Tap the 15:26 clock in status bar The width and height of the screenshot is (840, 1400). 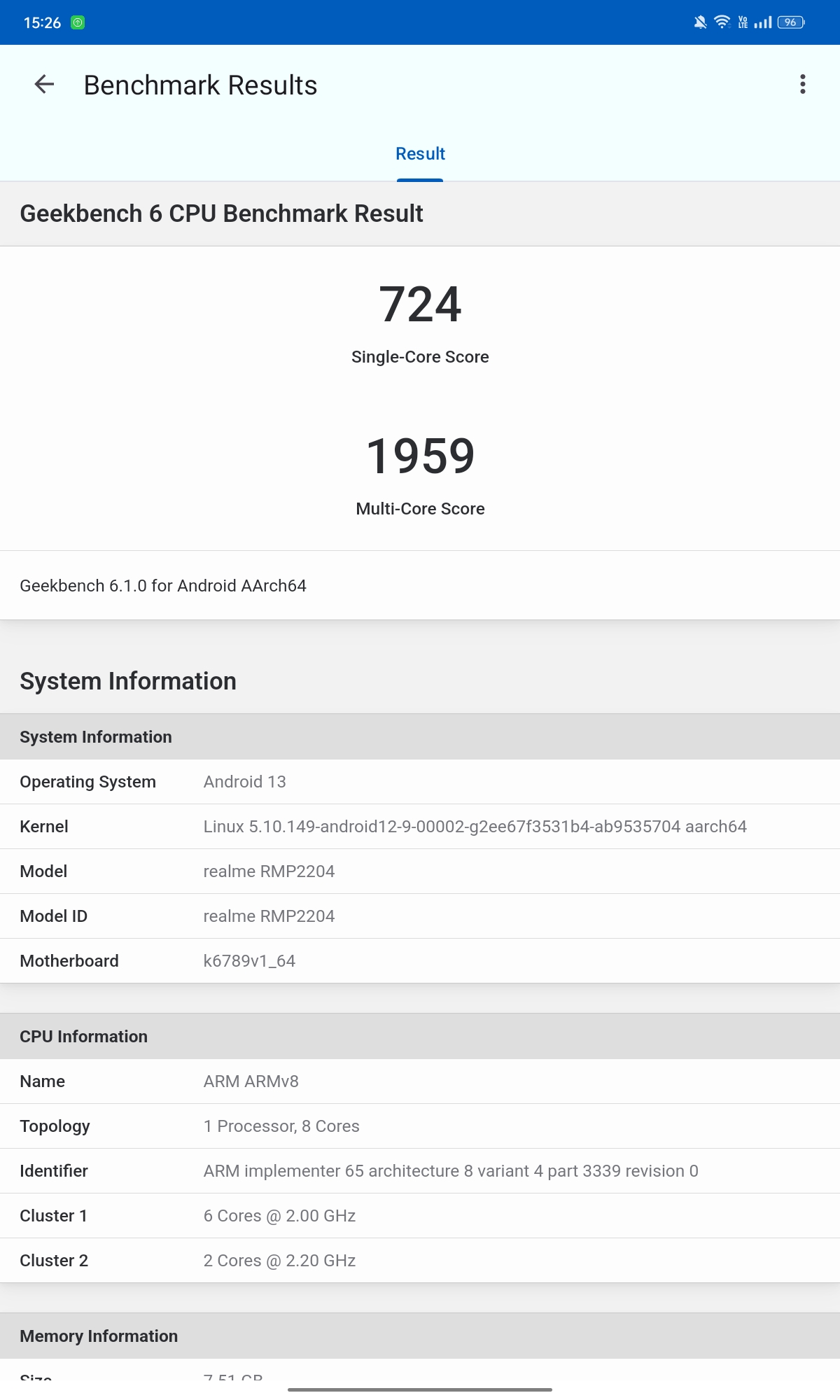[x=42, y=22]
